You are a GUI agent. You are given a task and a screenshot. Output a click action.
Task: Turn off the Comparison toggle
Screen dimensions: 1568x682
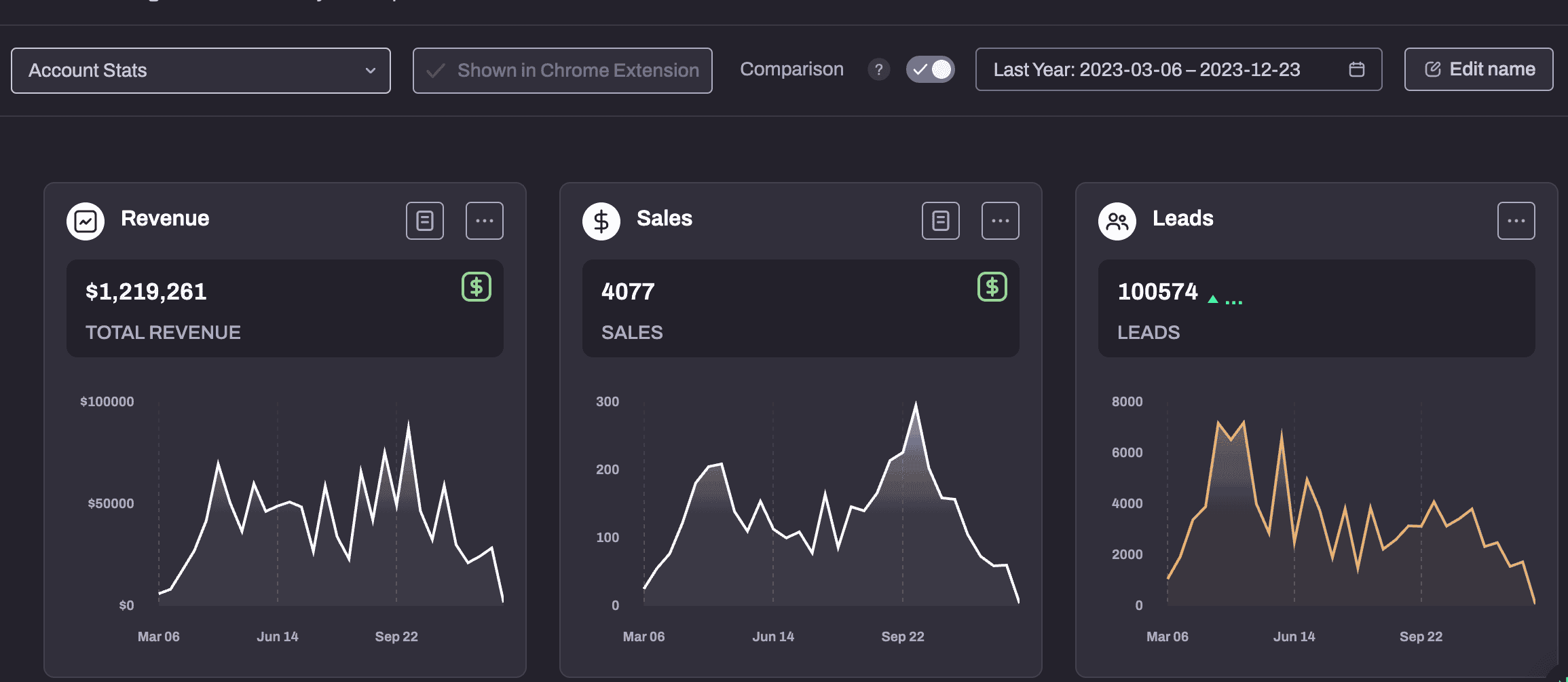tap(931, 69)
